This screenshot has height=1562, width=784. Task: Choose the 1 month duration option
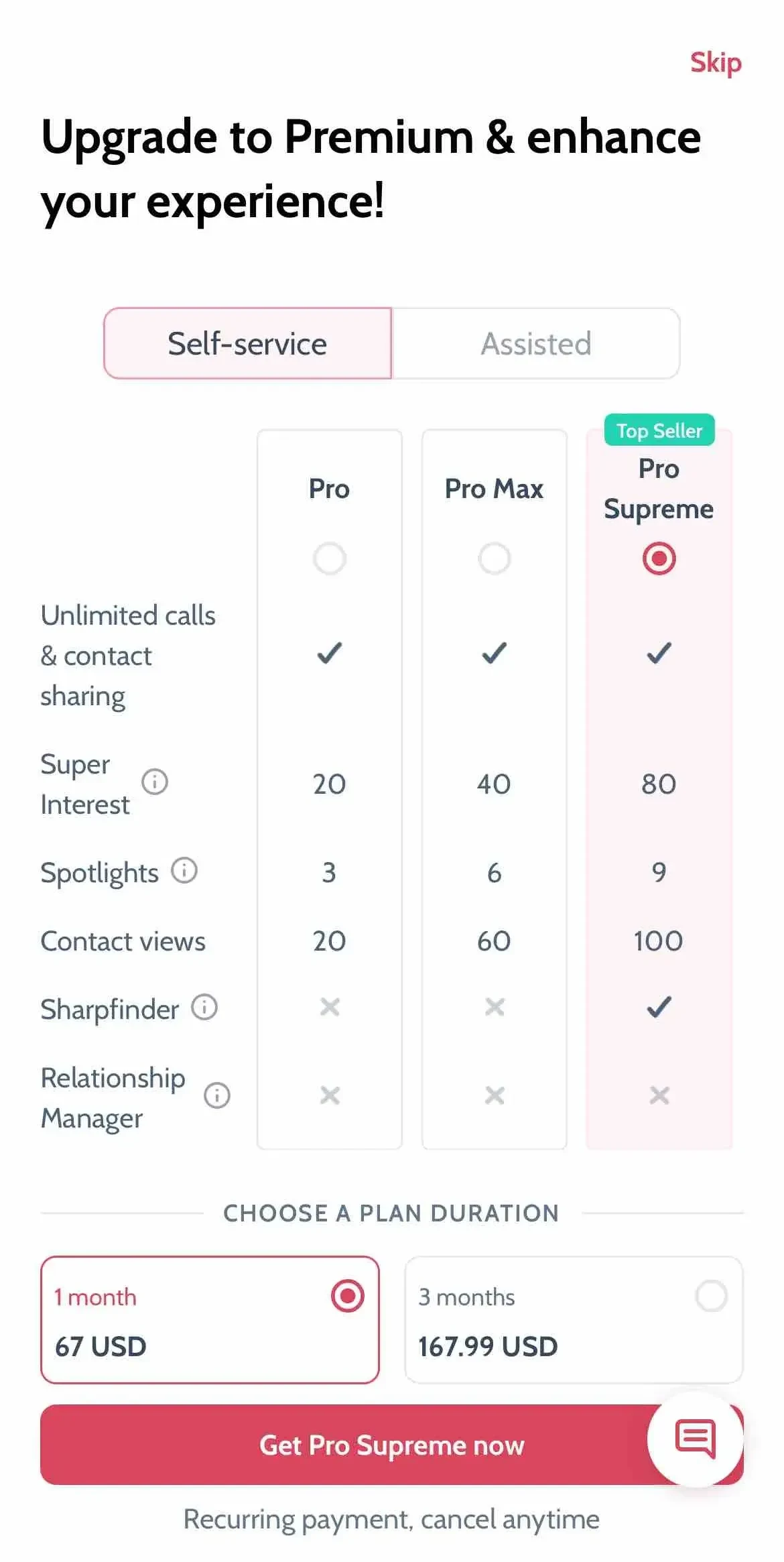210,1319
